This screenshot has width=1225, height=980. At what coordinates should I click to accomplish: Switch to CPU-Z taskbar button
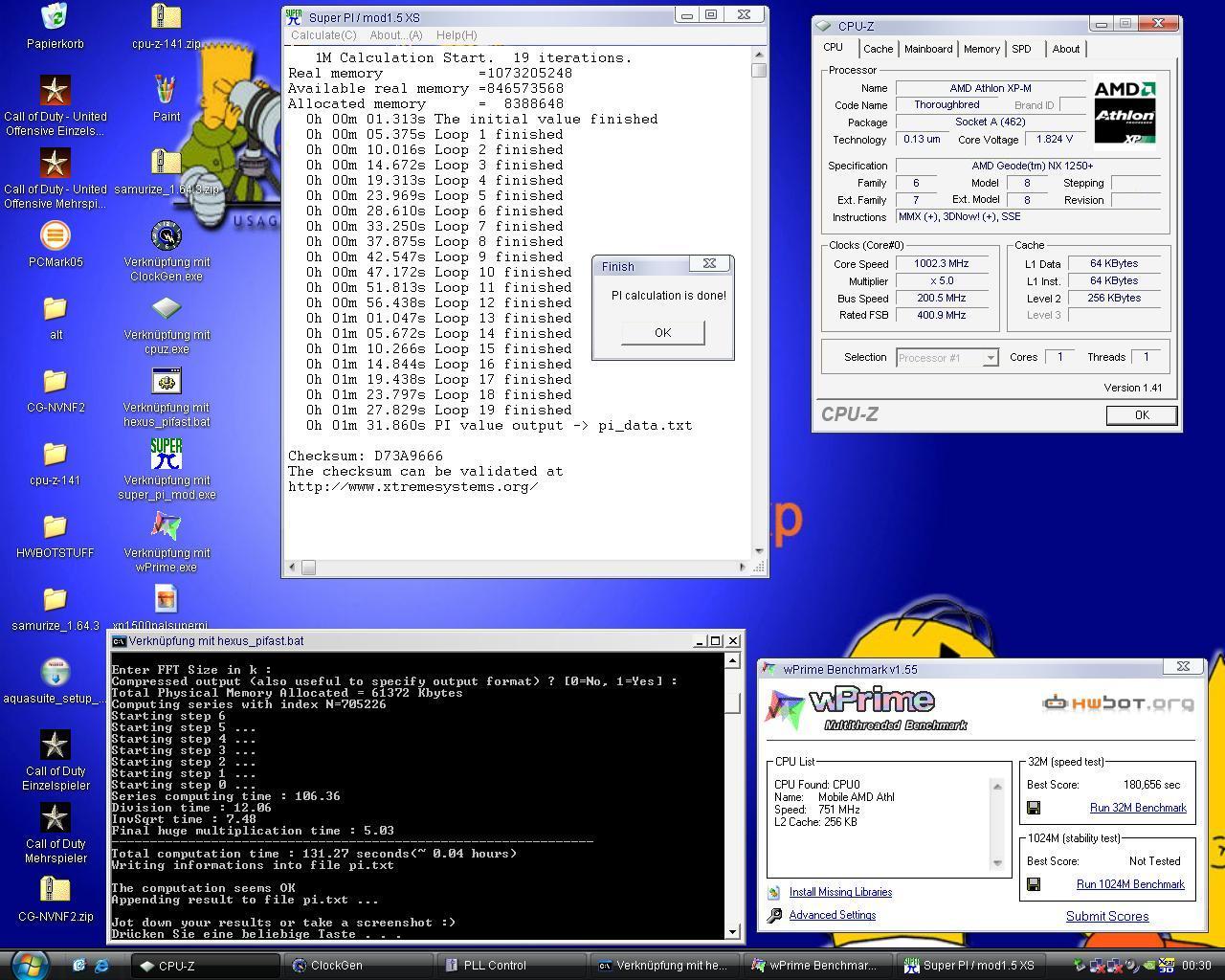coord(205,966)
